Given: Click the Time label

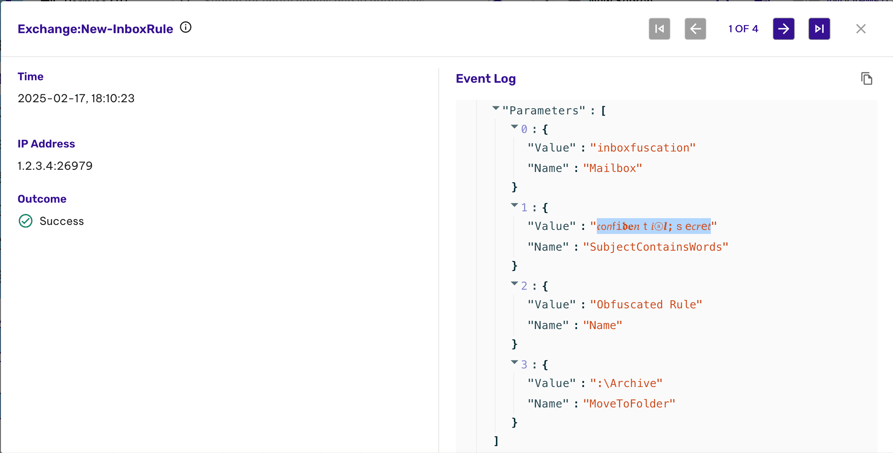Looking at the screenshot, I should pos(30,76).
